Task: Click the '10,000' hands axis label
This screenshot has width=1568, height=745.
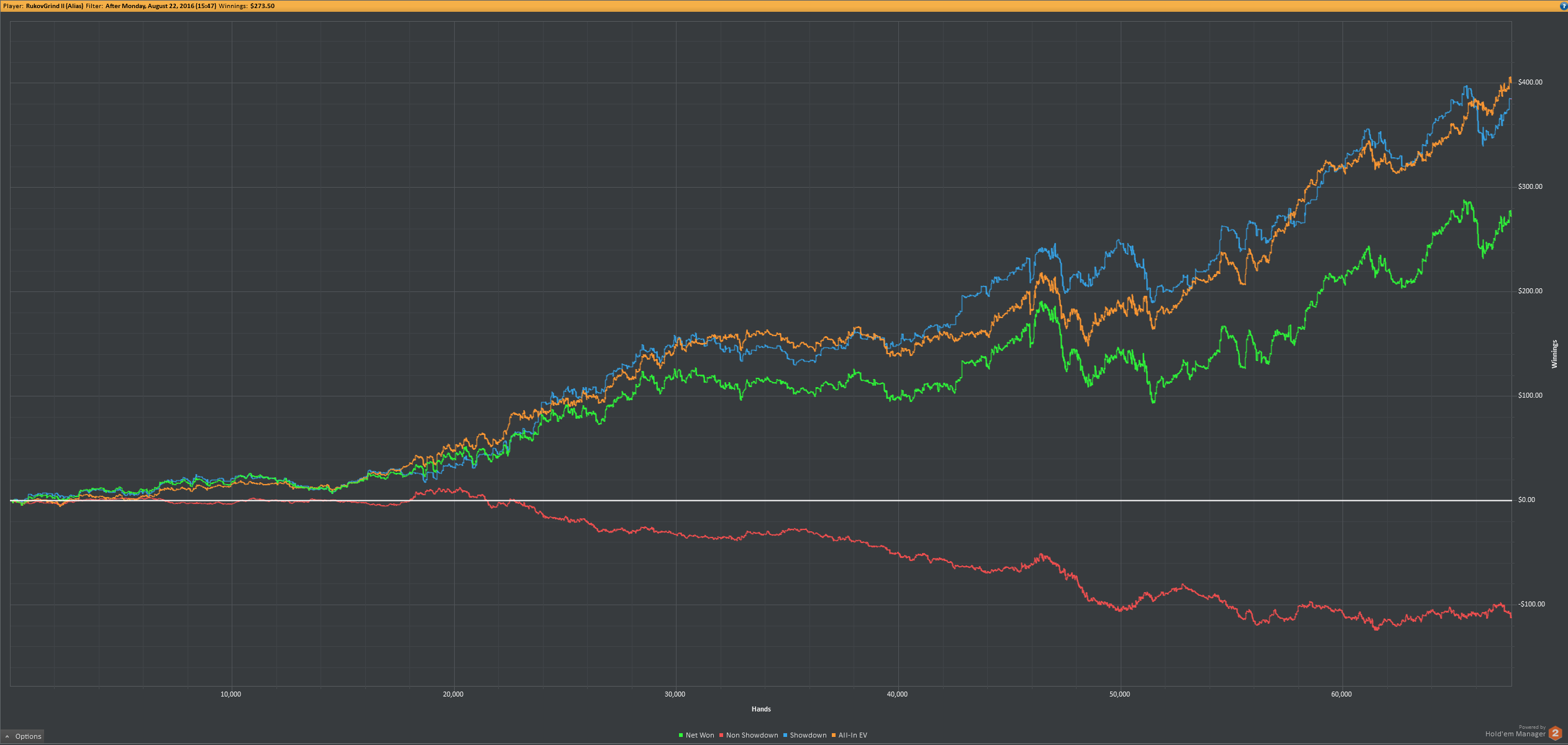Action: [x=230, y=694]
